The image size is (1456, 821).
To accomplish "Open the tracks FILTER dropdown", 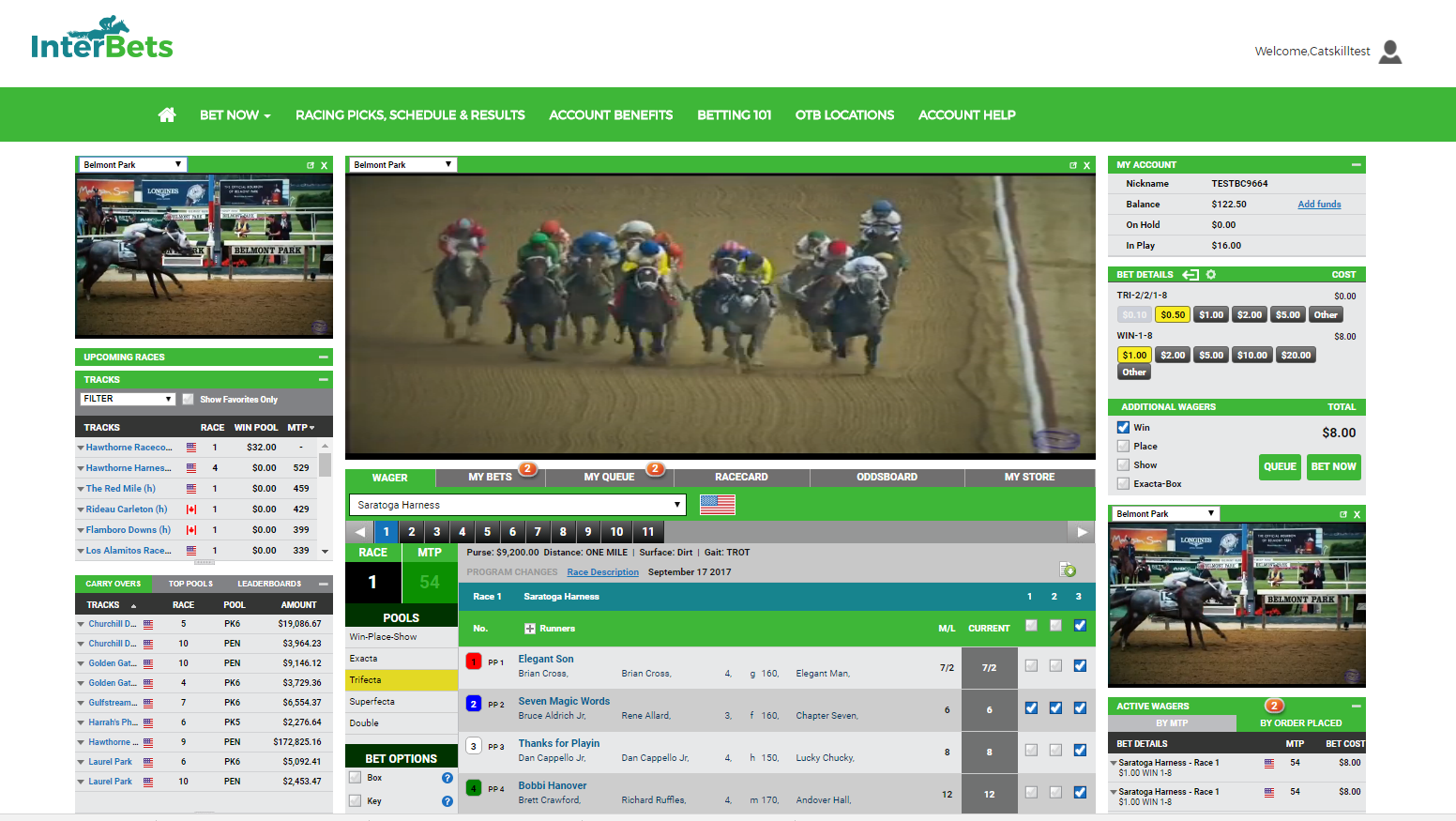I will coord(128,399).
